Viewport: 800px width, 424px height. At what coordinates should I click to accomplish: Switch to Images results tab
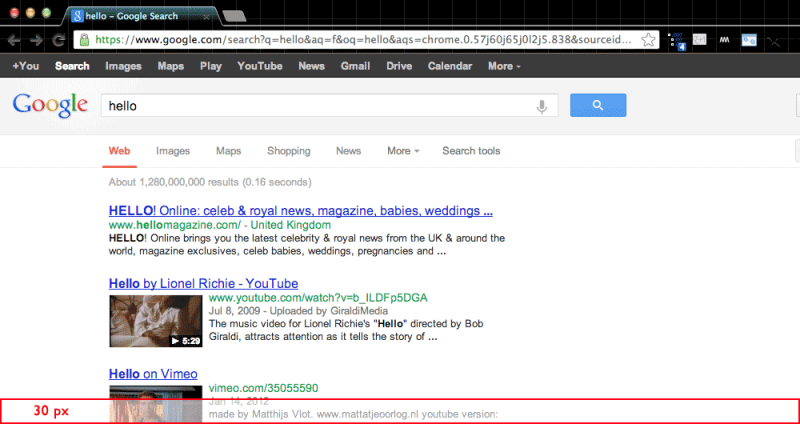pyautogui.click(x=173, y=151)
